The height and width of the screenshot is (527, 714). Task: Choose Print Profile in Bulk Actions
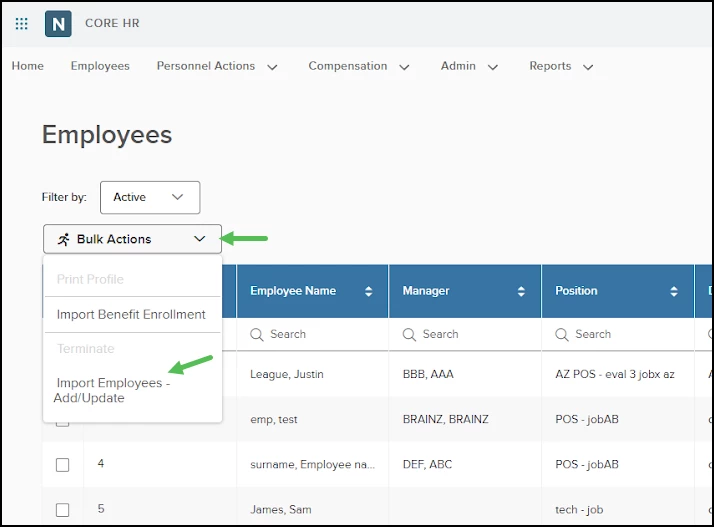point(90,279)
